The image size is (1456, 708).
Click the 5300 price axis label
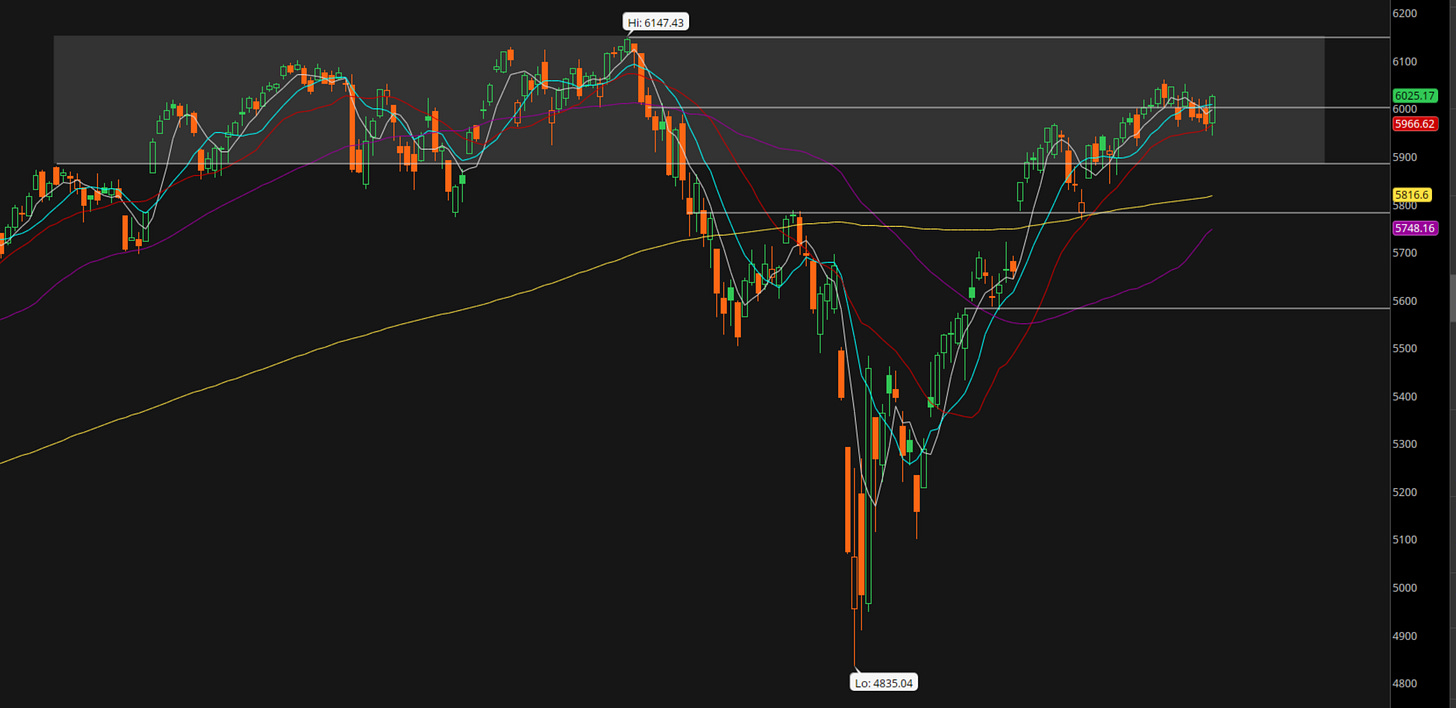coord(1405,445)
